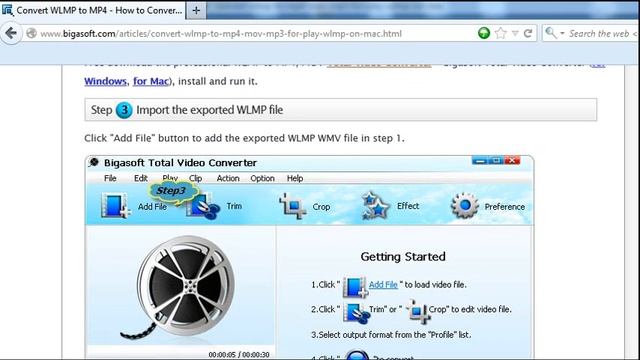The height and width of the screenshot is (360, 640).
Task: Click the Getting Started heading text
Action: pos(403,257)
